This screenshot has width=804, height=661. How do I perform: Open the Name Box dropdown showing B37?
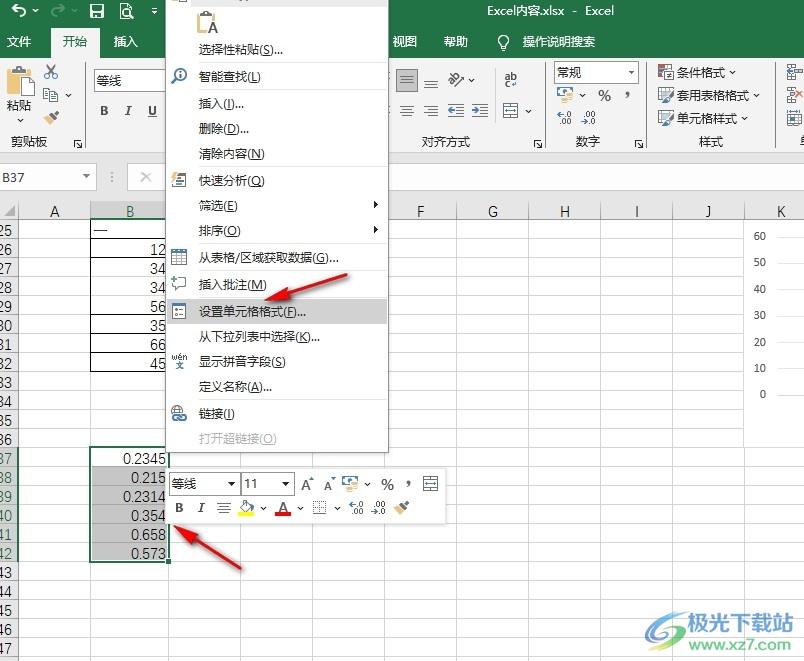coord(86,177)
